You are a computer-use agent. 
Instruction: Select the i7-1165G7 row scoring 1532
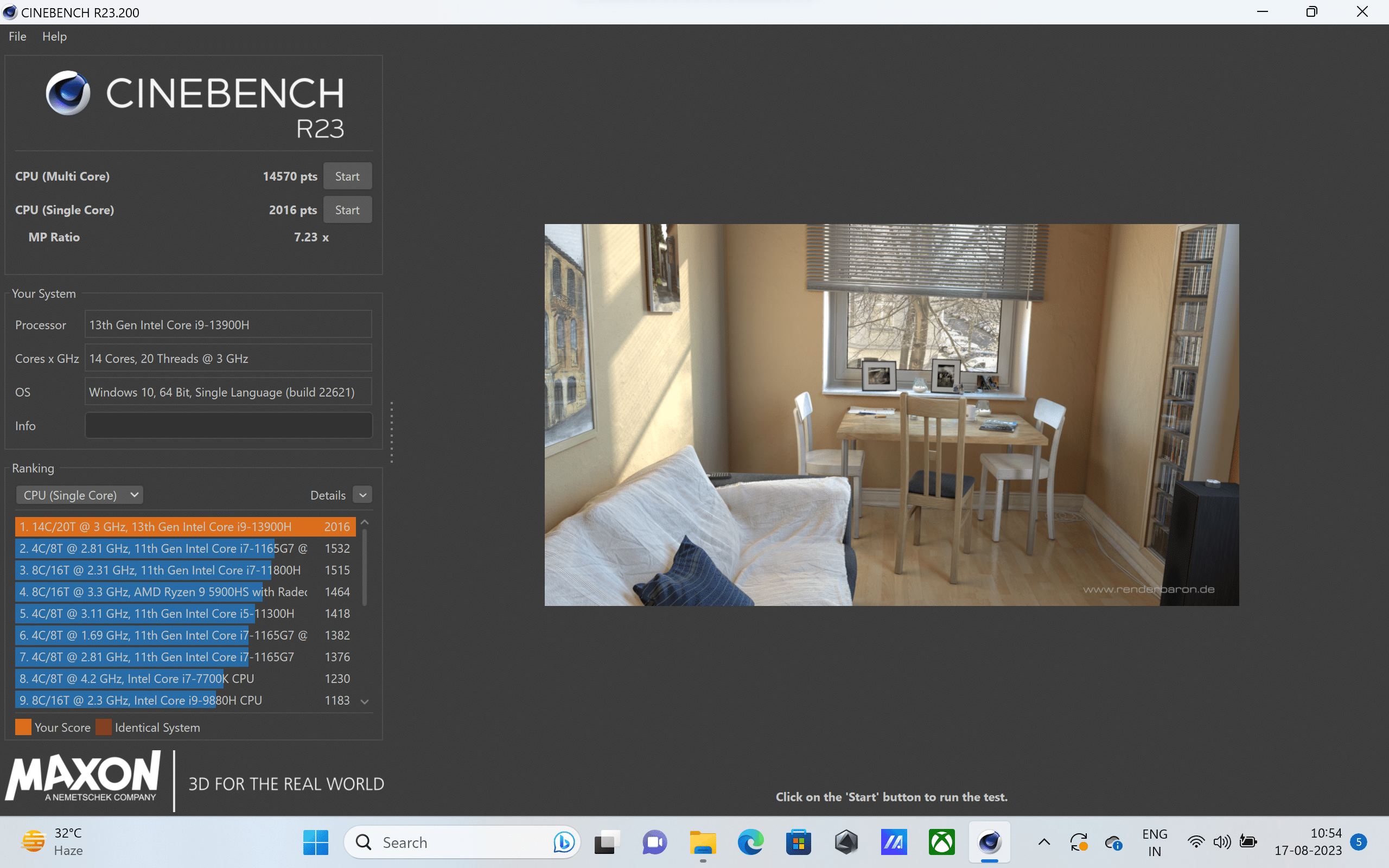[185, 548]
